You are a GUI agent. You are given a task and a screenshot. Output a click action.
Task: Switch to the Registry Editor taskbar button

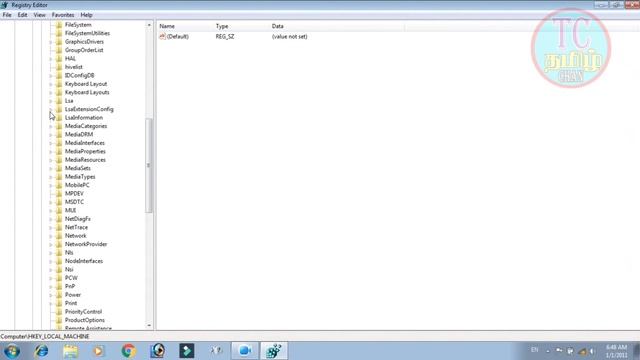click(274, 351)
